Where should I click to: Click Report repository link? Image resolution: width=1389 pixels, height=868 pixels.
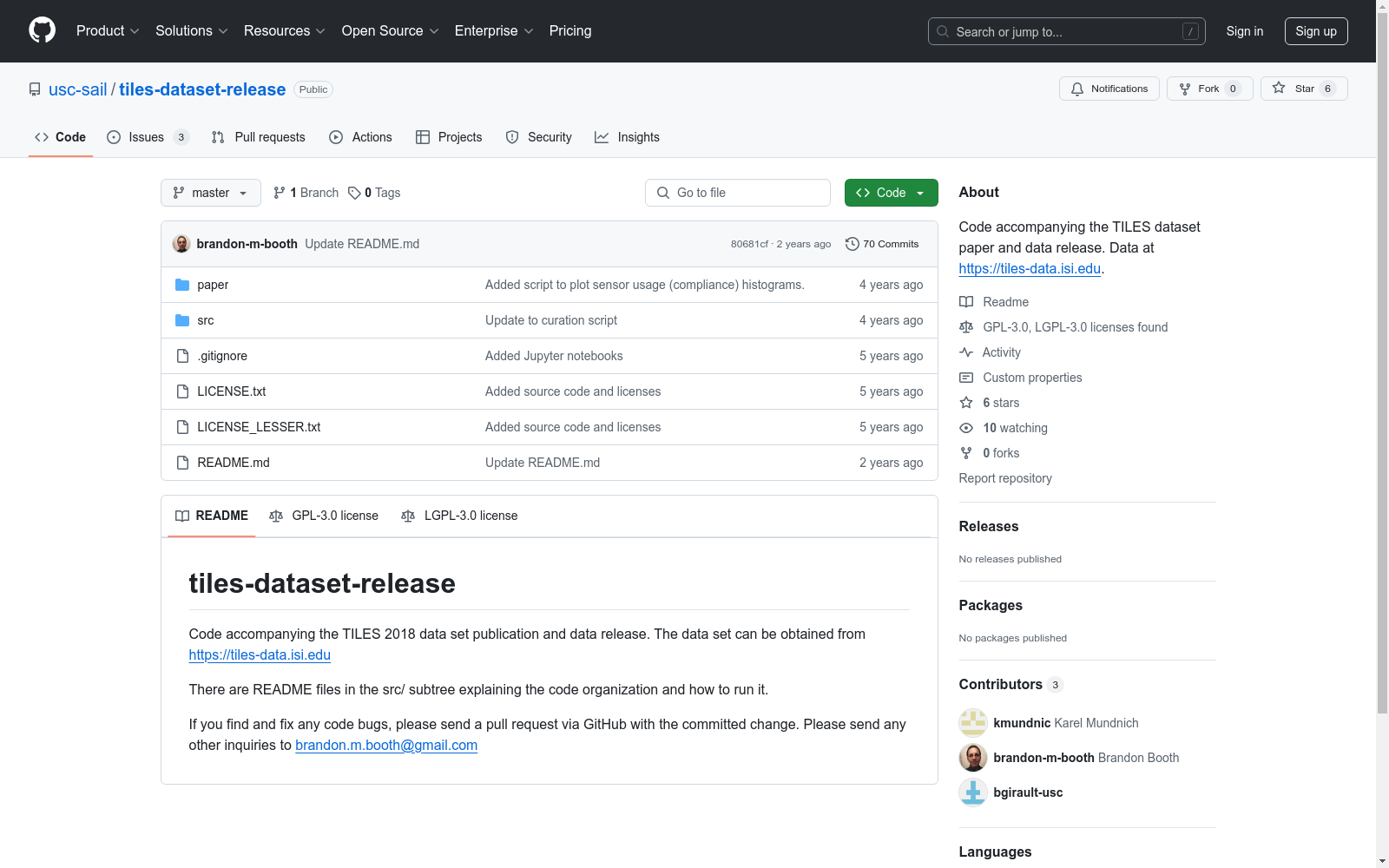1005,478
